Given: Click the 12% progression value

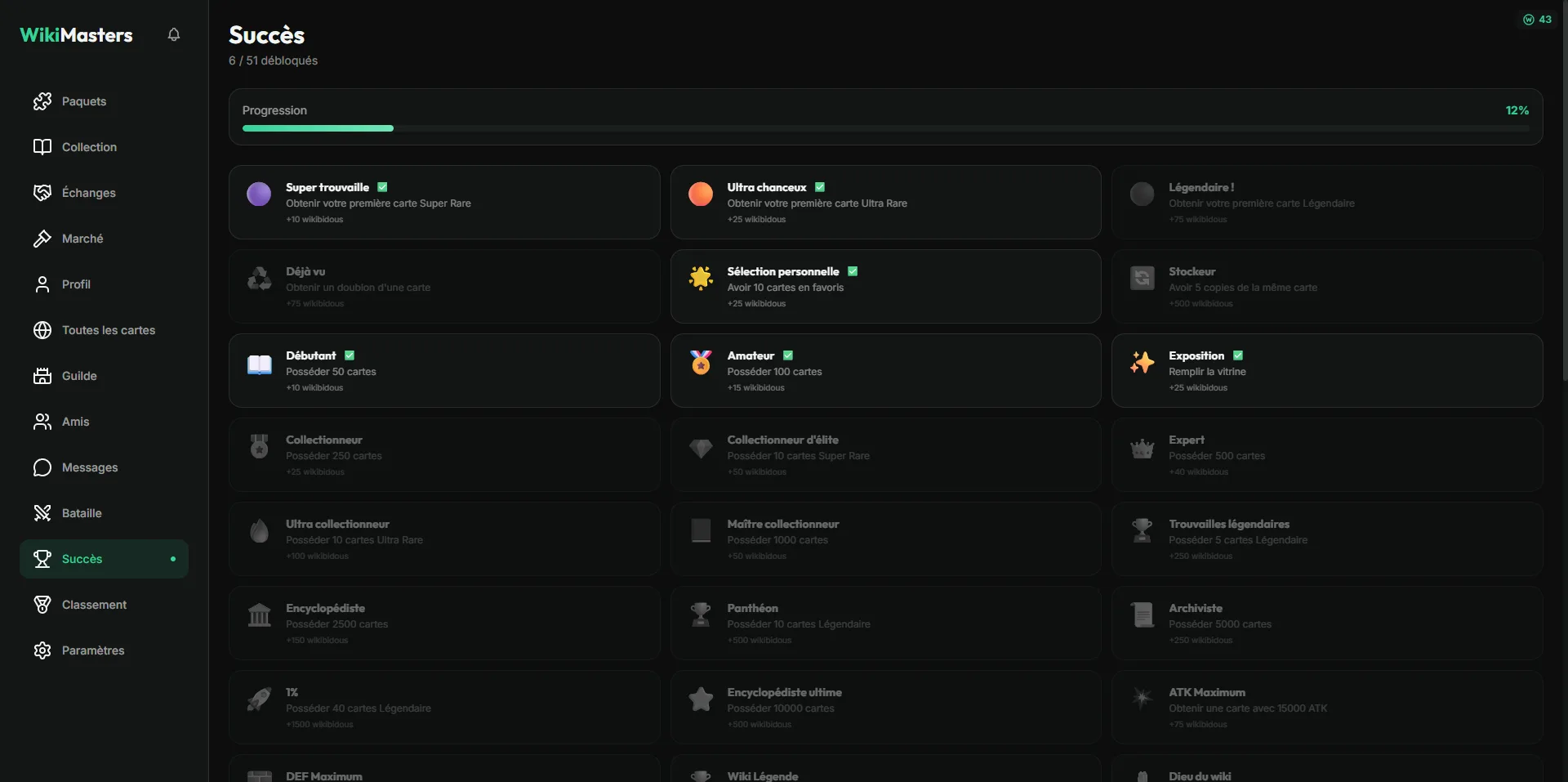Looking at the screenshot, I should point(1517,110).
